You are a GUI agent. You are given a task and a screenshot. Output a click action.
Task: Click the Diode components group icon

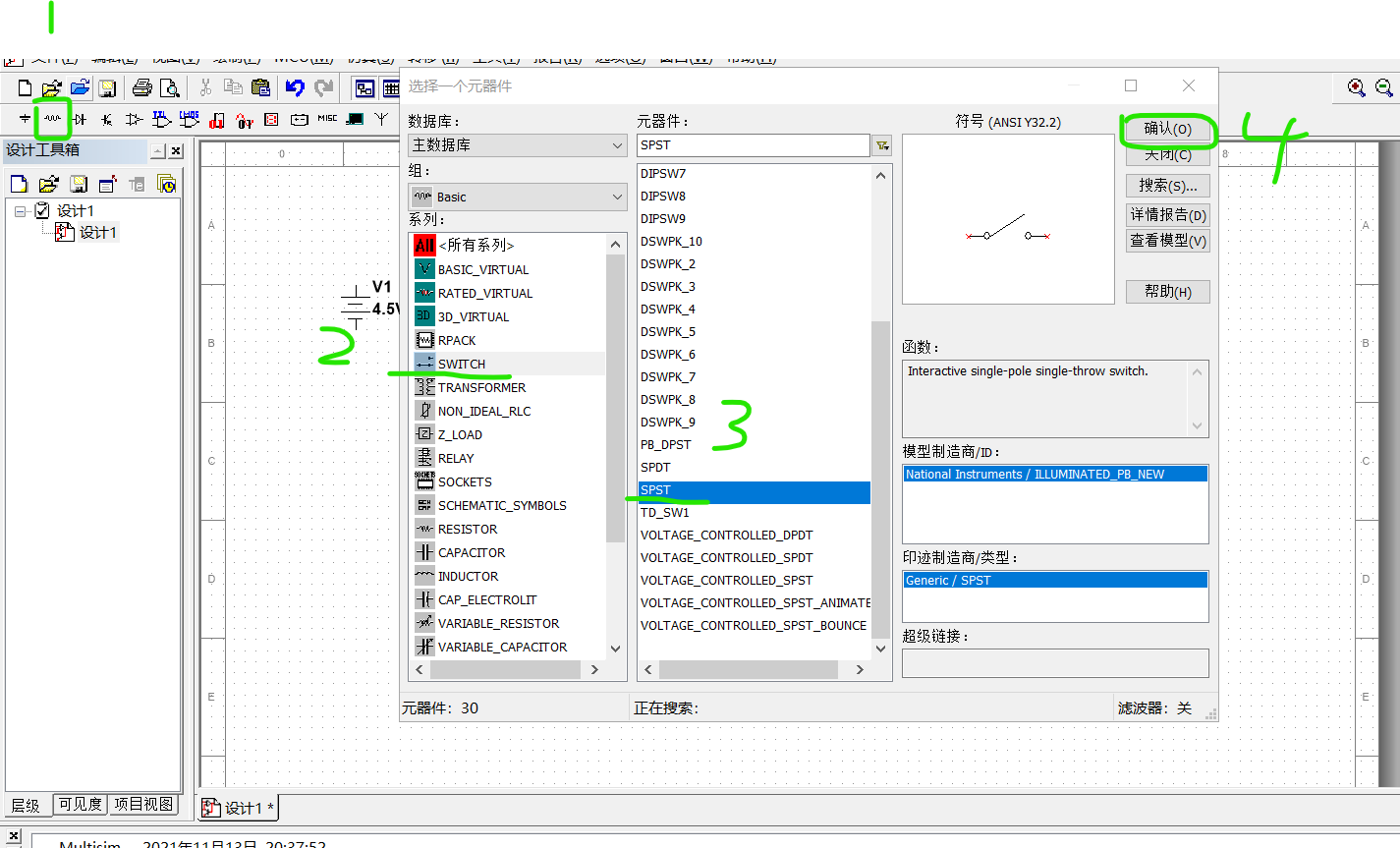point(81,120)
